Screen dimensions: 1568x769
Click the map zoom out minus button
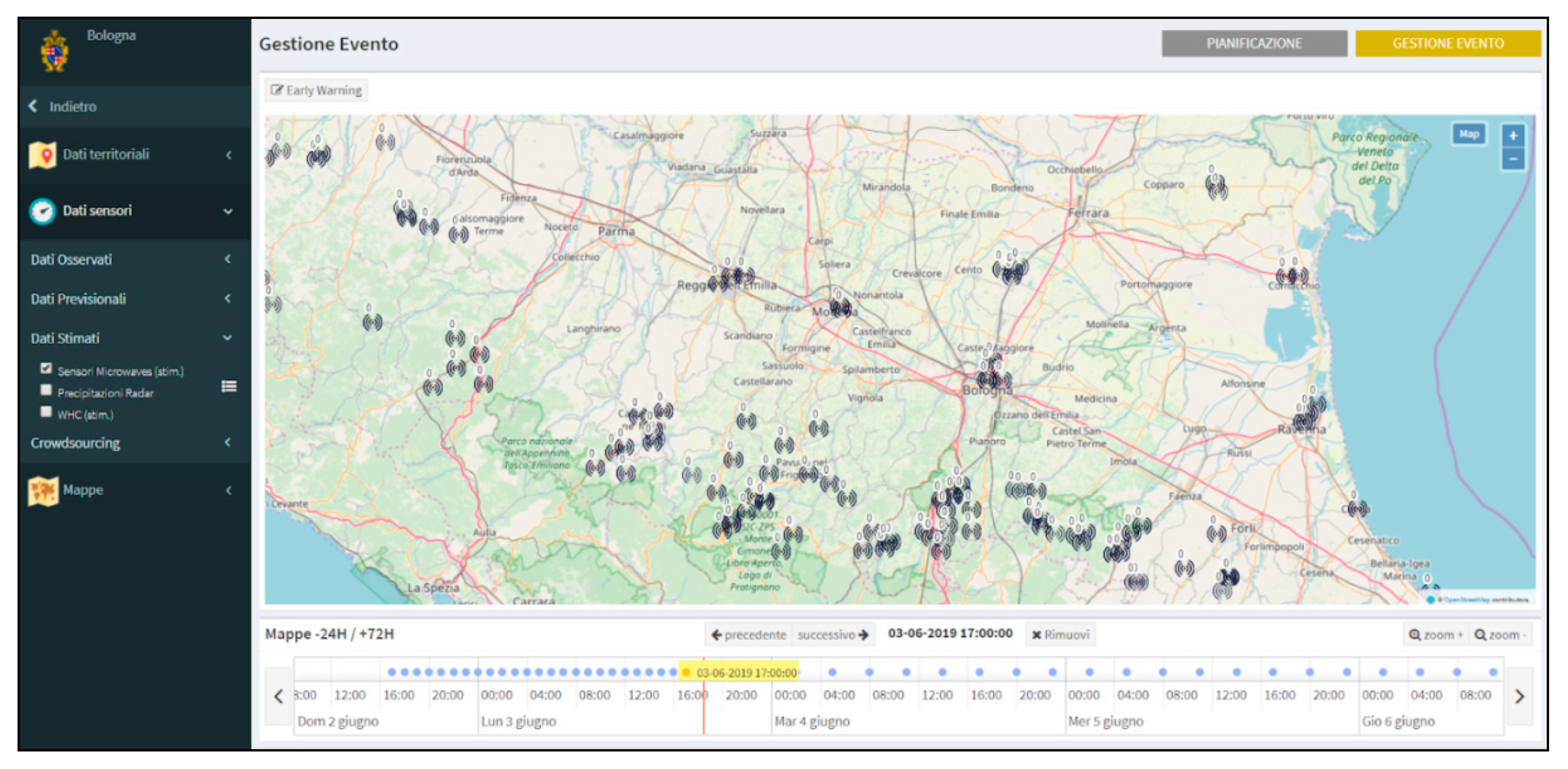click(x=1513, y=160)
